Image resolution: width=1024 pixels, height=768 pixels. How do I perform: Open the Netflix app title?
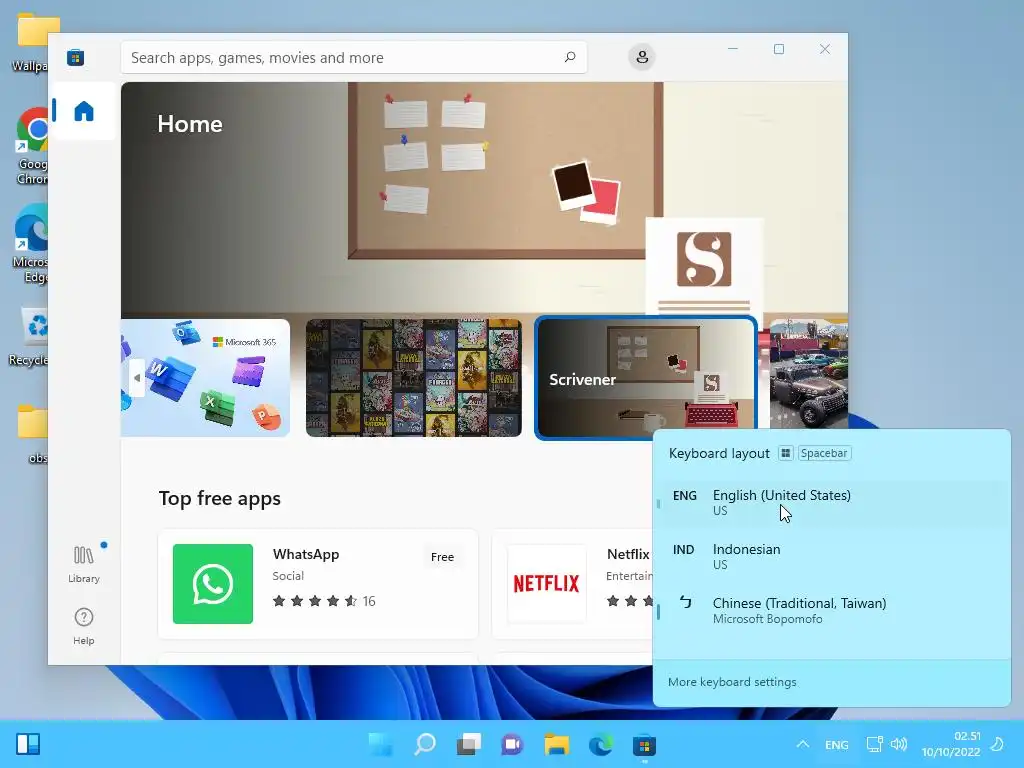(628, 554)
